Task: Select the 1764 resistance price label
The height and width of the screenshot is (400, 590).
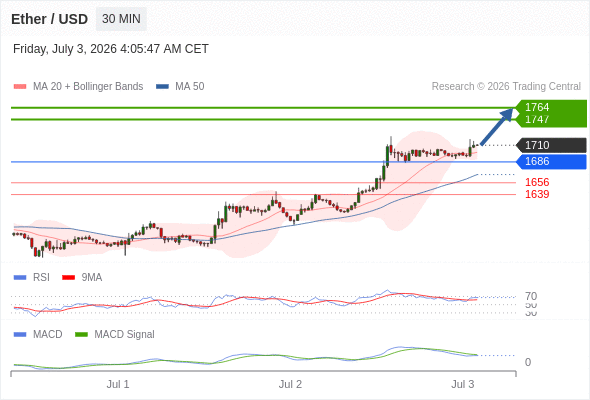Action: (537, 107)
